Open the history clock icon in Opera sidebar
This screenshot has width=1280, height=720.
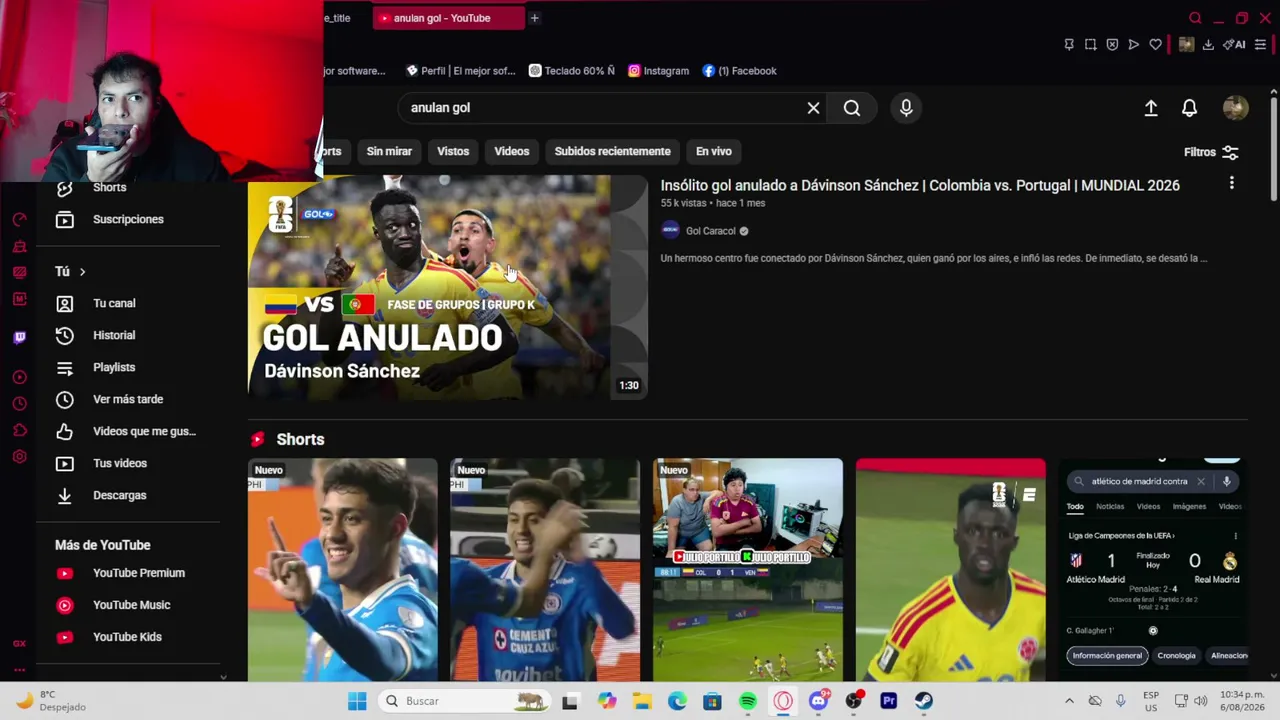[19, 404]
